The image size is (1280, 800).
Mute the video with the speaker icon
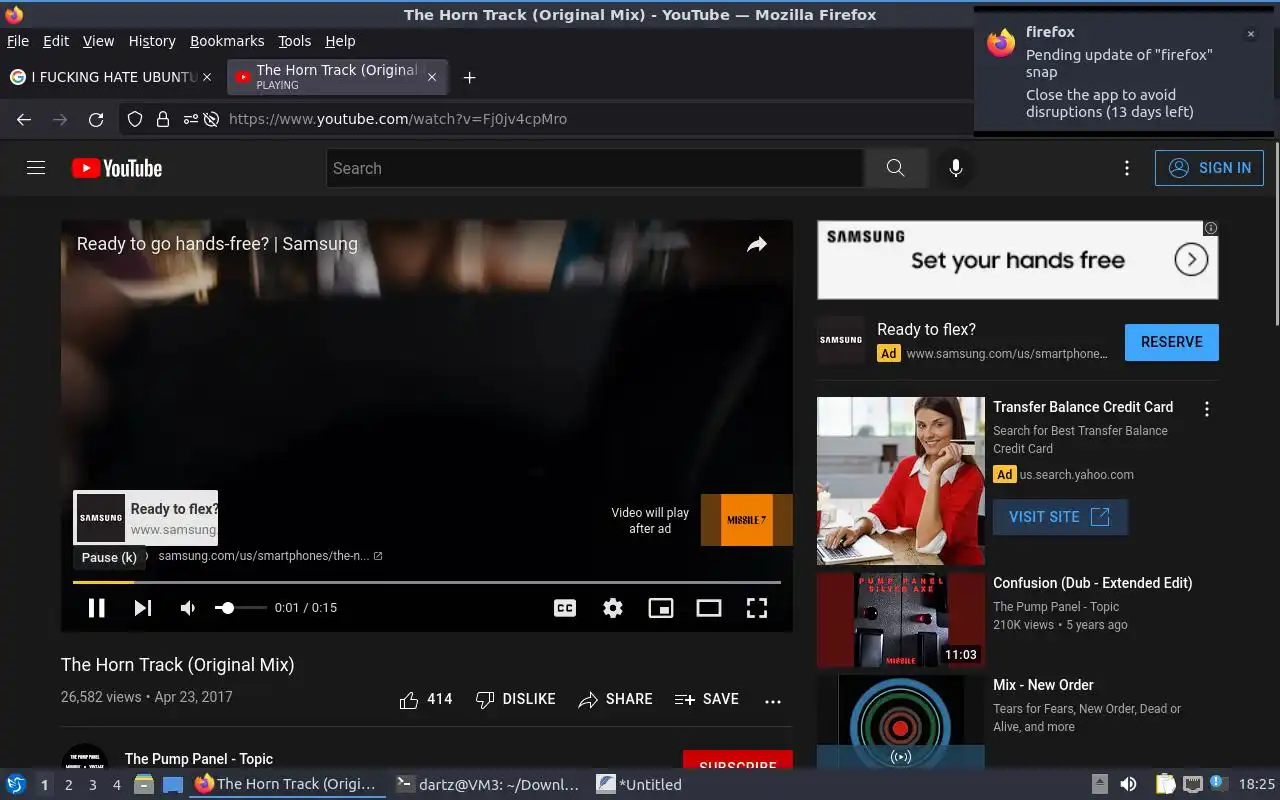[188, 608]
